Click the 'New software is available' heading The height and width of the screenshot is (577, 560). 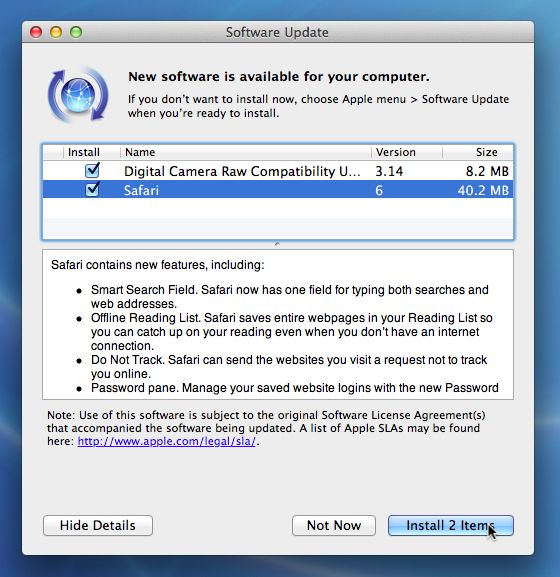[x=279, y=77]
